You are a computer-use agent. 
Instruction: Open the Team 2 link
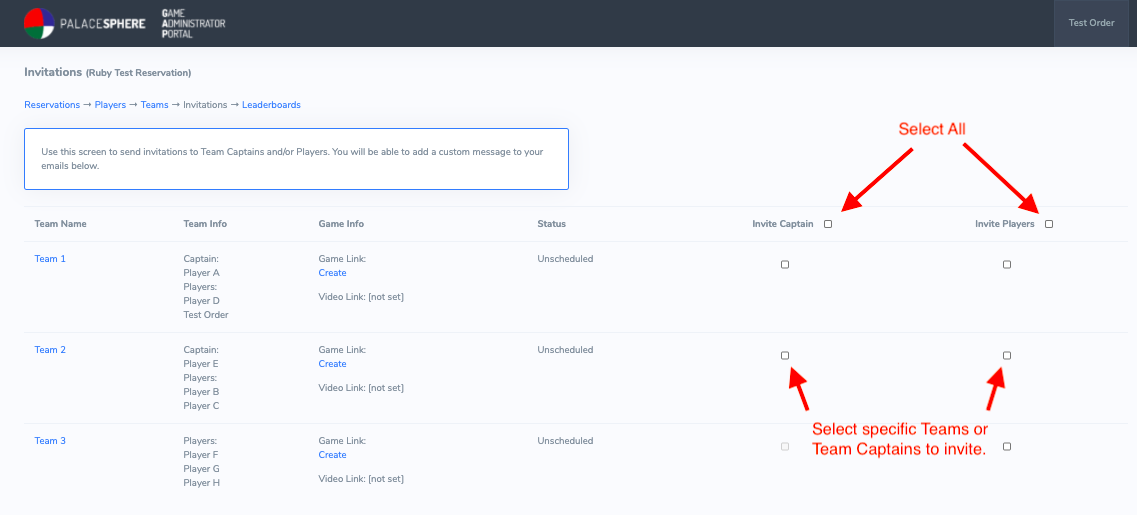tap(50, 350)
